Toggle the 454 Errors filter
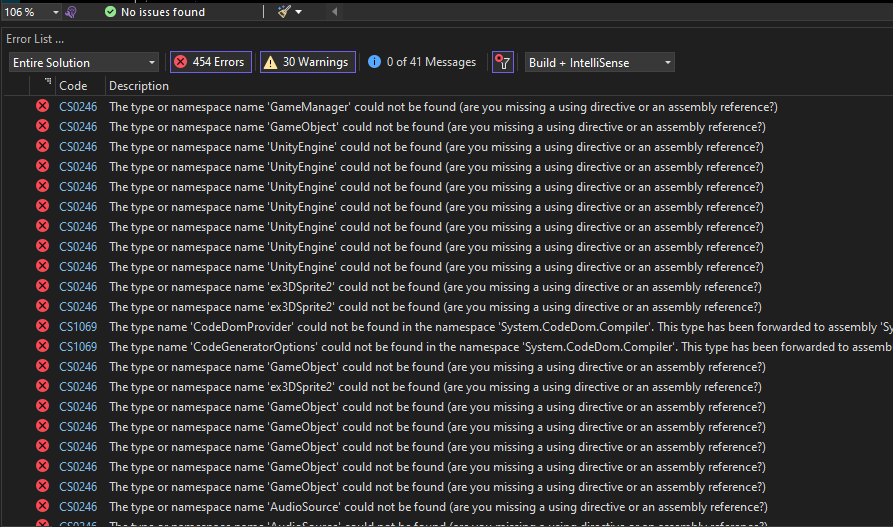Screen dimensions: 893x527 pos(210,62)
